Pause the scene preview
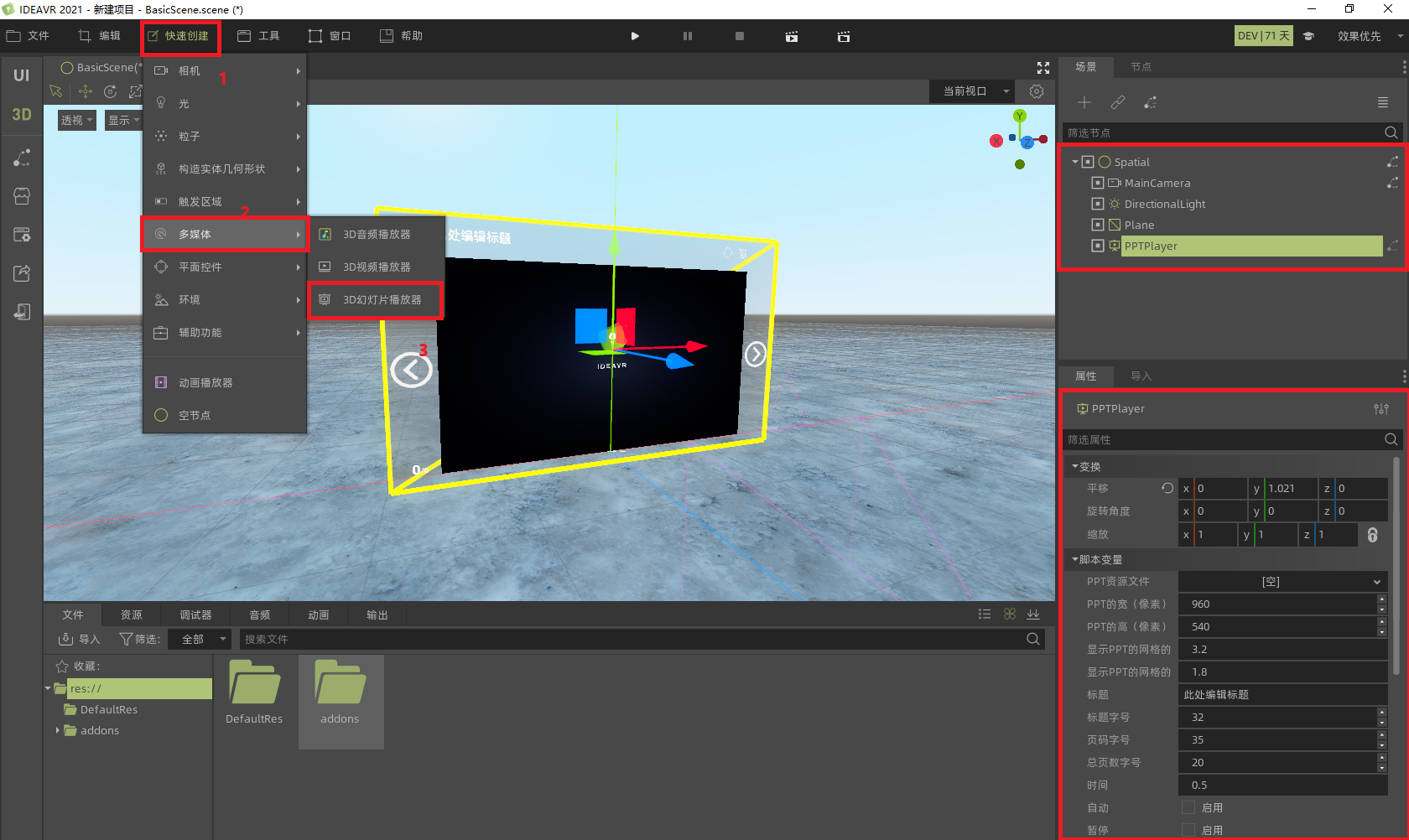Viewport: 1409px width, 840px height. [688, 36]
